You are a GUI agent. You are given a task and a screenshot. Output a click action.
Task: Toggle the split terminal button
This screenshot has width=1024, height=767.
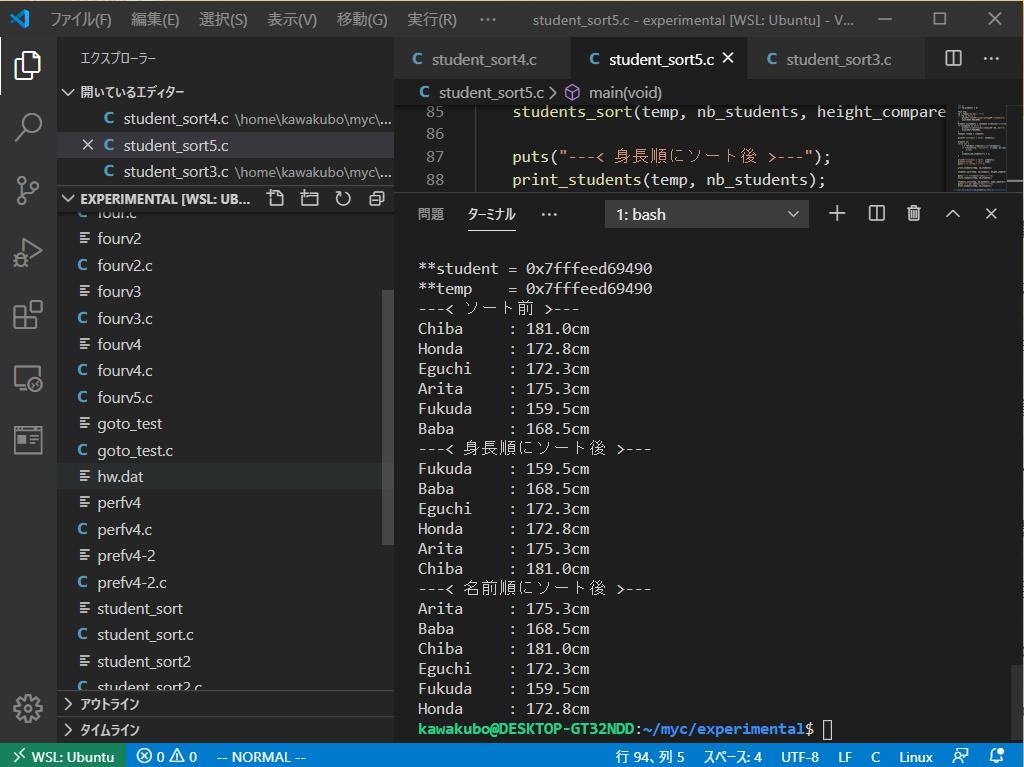(876, 213)
